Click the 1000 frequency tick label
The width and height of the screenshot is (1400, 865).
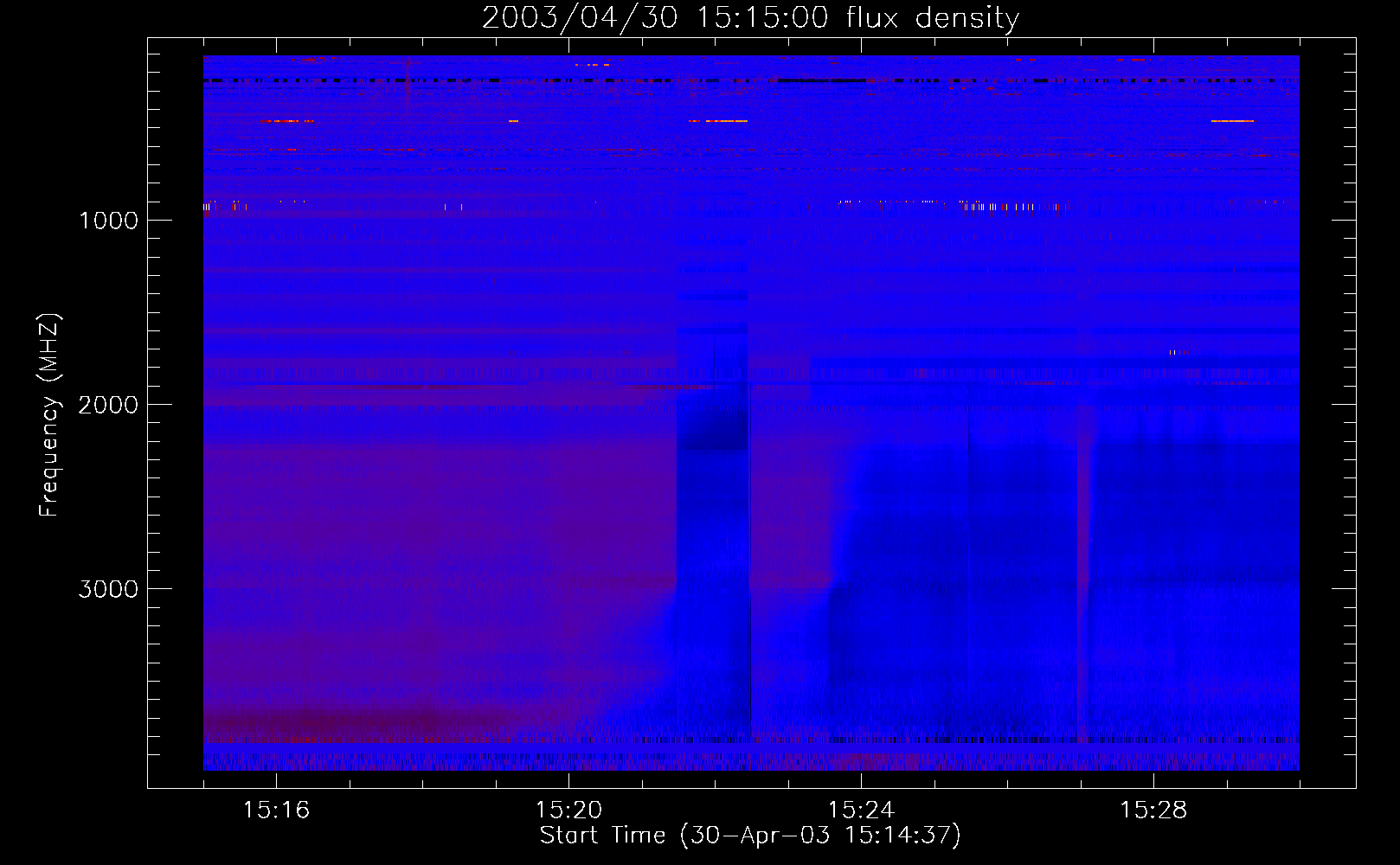pyautogui.click(x=109, y=221)
